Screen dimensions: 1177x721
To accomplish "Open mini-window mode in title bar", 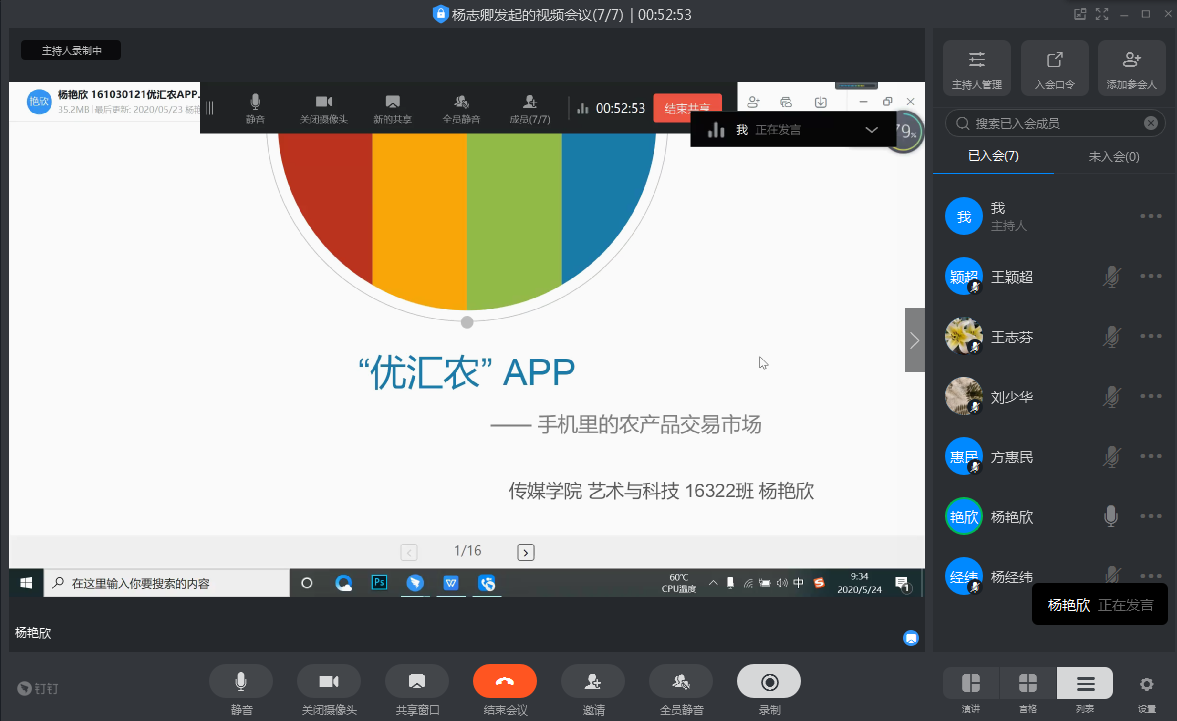I will click(1079, 14).
